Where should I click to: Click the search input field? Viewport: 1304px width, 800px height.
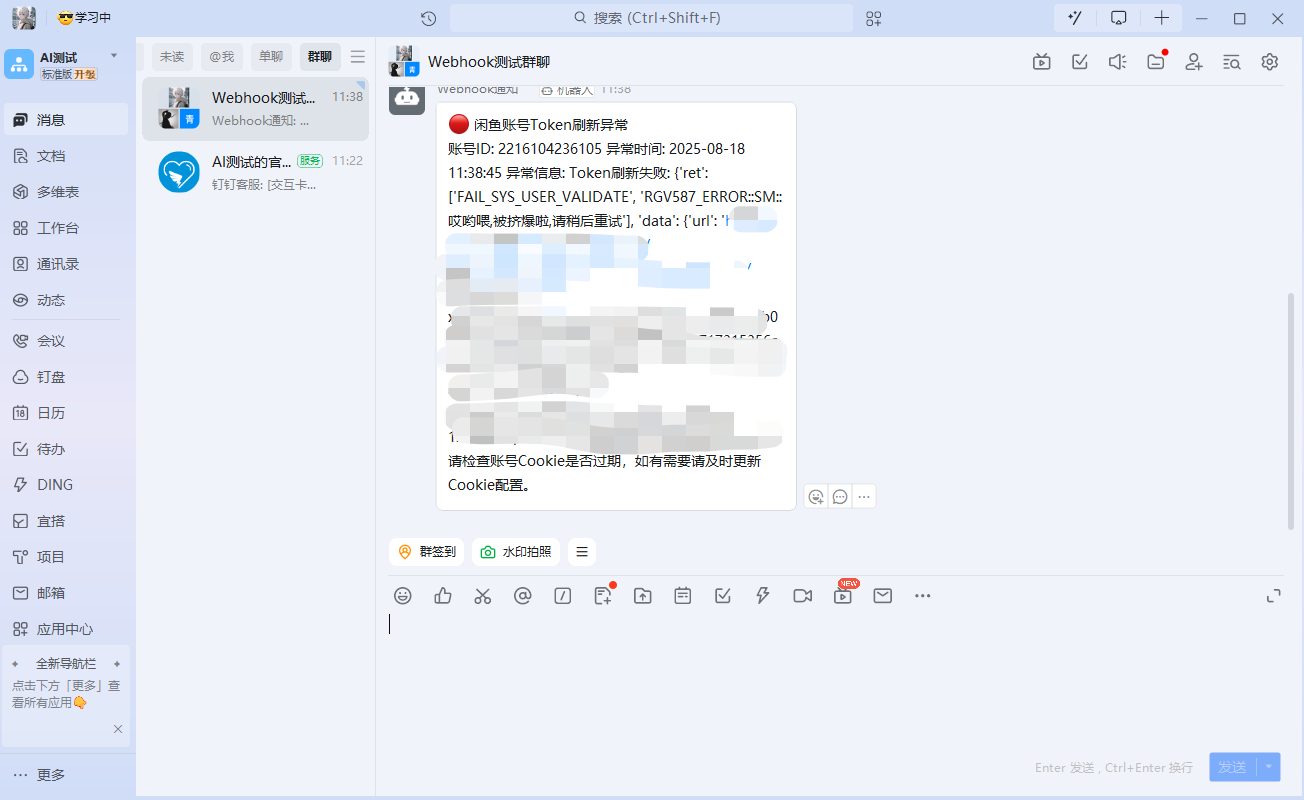[651, 18]
